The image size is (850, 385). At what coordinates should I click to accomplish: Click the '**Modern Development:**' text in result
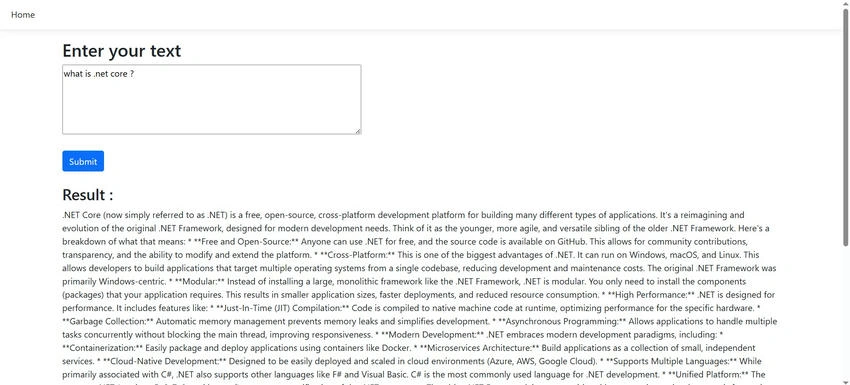point(433,334)
